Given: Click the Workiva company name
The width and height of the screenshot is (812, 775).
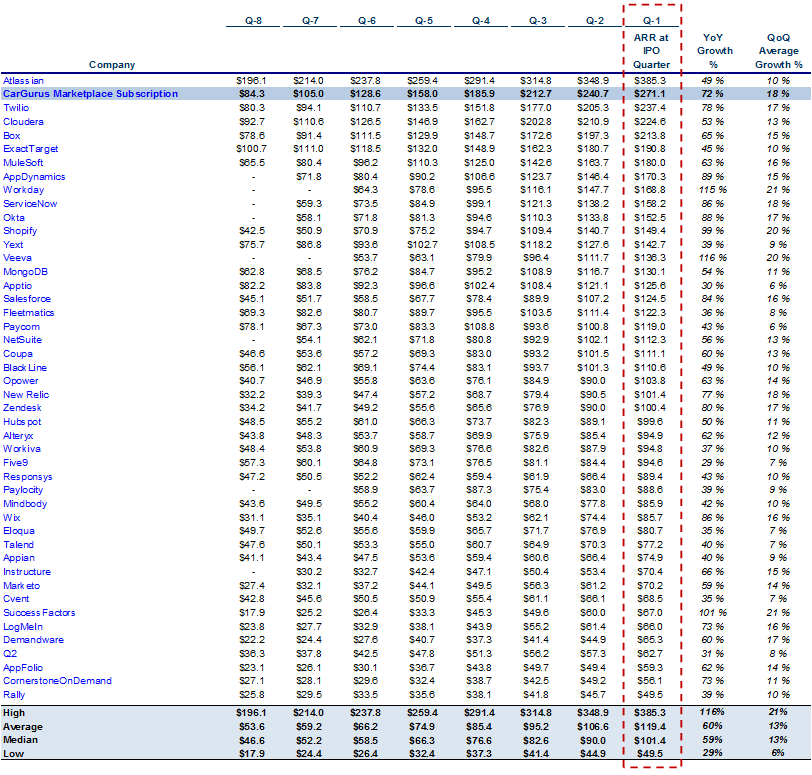Looking at the screenshot, I should click(x=22, y=449).
